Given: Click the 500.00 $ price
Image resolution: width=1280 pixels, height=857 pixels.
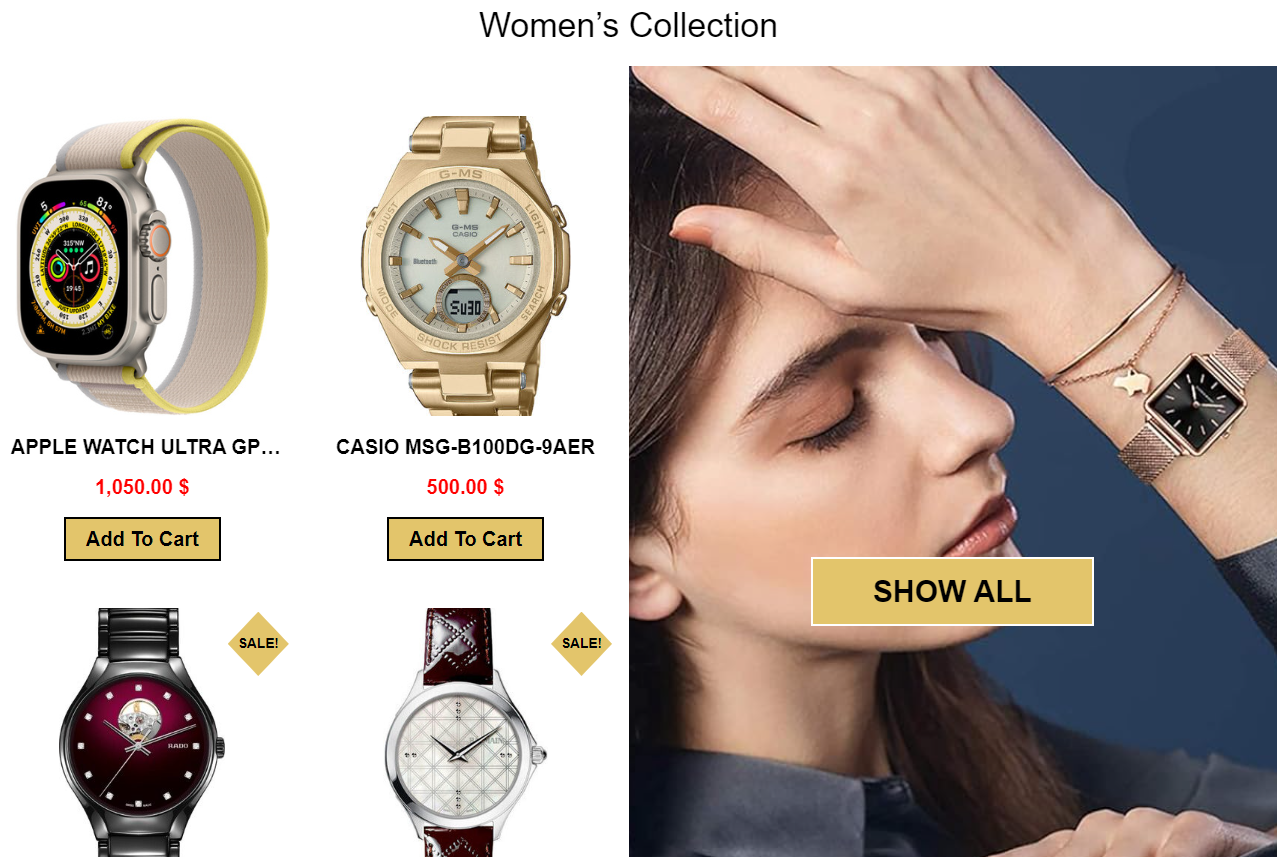Looking at the screenshot, I should 465,487.
